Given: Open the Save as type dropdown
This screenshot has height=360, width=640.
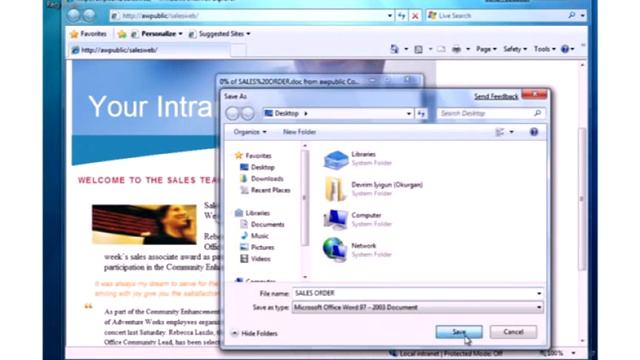Looking at the screenshot, I should pos(418,307).
